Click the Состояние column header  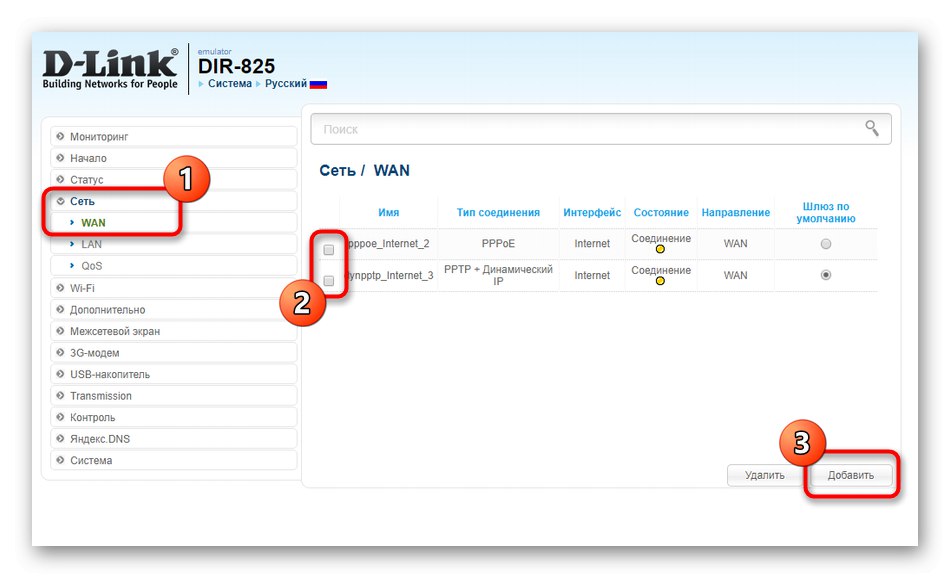point(661,212)
